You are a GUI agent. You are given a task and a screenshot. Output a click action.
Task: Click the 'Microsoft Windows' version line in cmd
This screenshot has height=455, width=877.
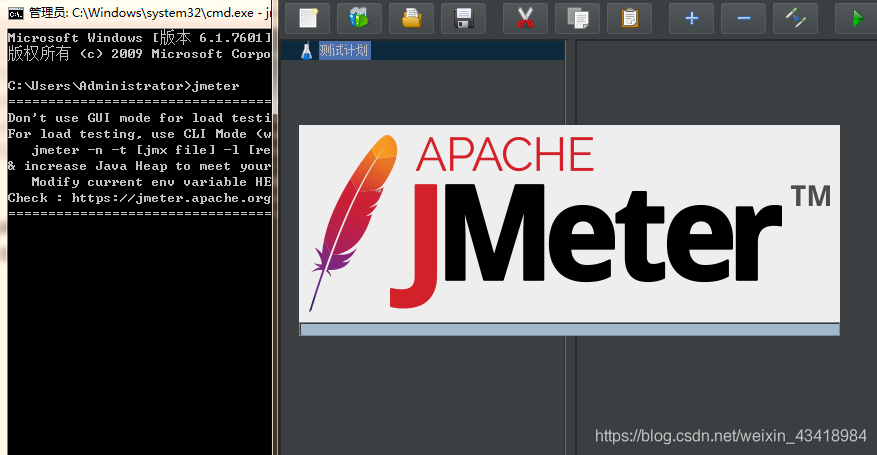139,38
